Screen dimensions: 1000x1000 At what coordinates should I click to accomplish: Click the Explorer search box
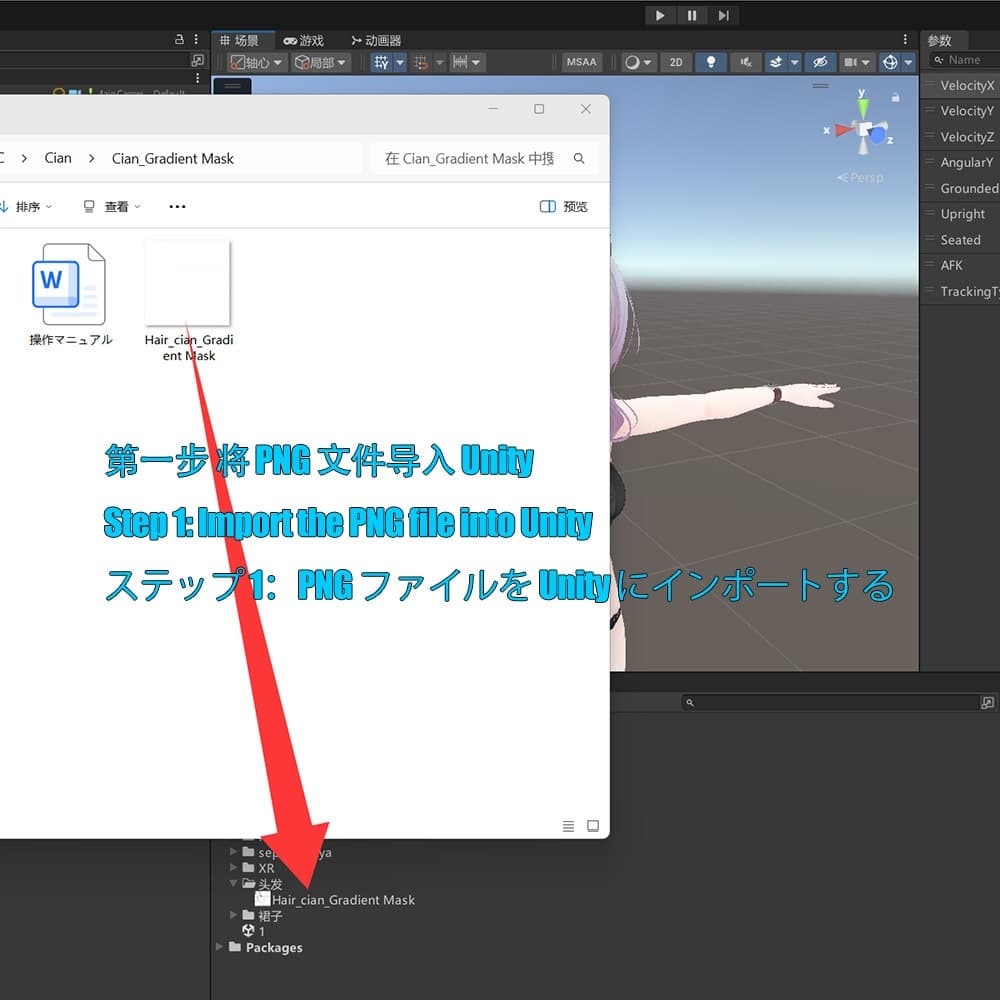pos(470,158)
